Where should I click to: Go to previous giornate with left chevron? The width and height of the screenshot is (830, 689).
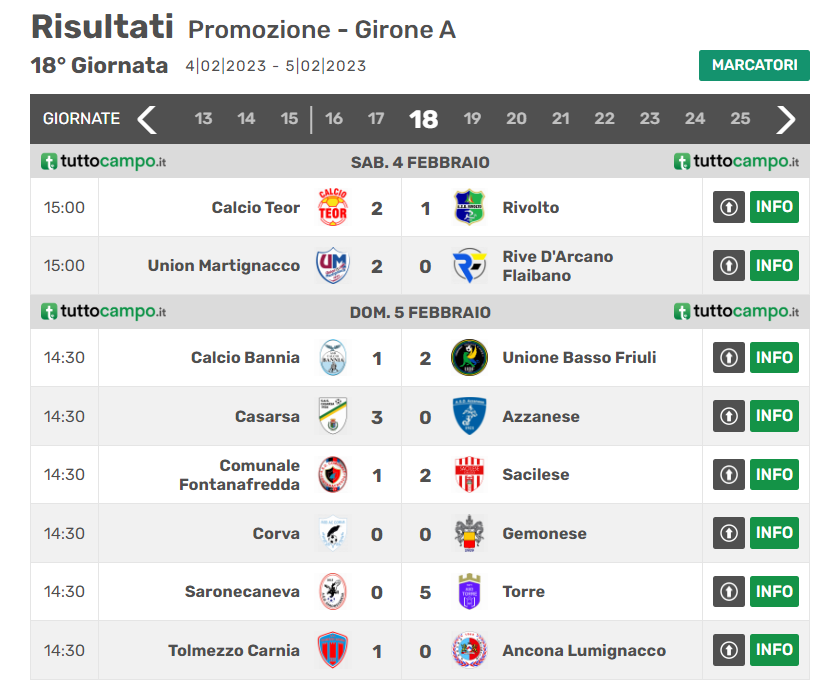pos(147,119)
